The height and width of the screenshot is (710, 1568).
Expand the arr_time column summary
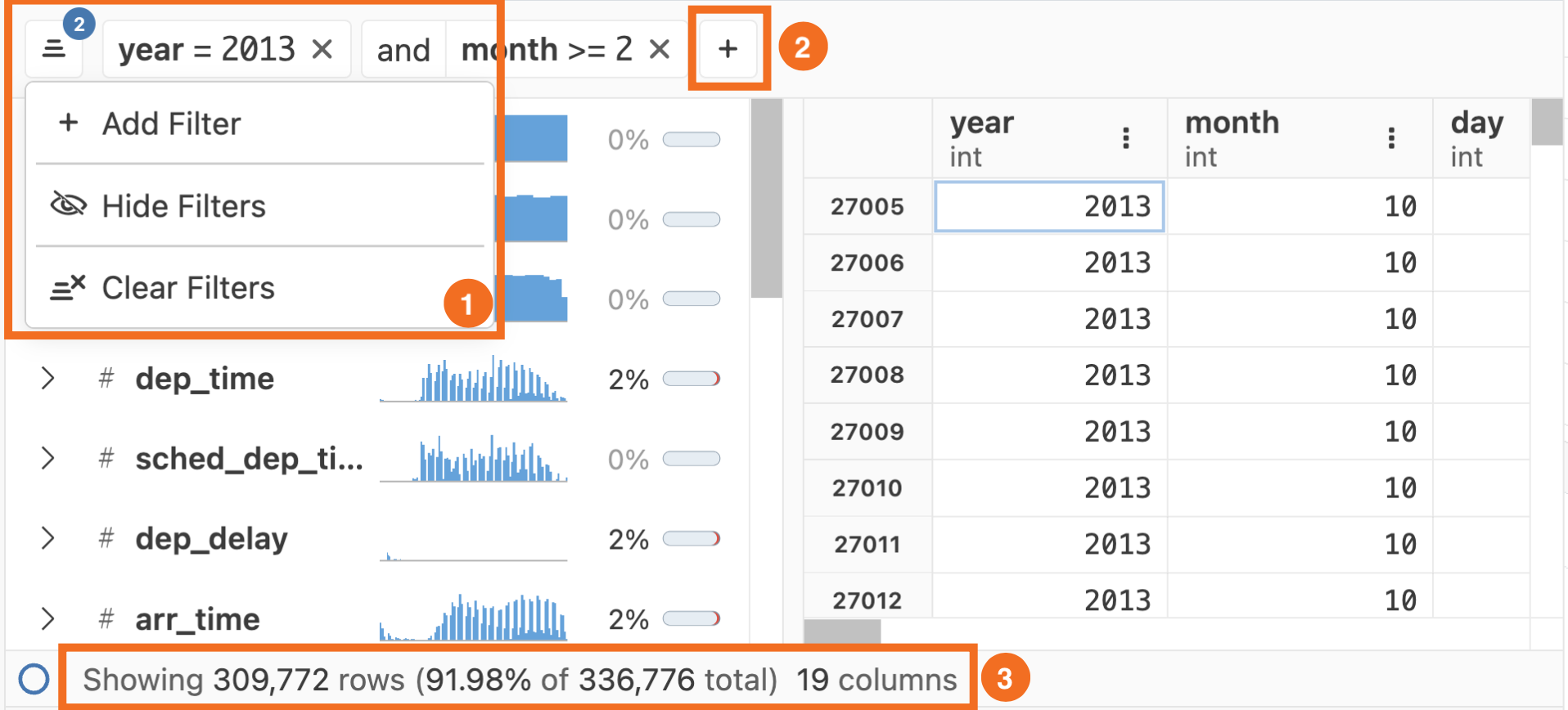[48, 619]
